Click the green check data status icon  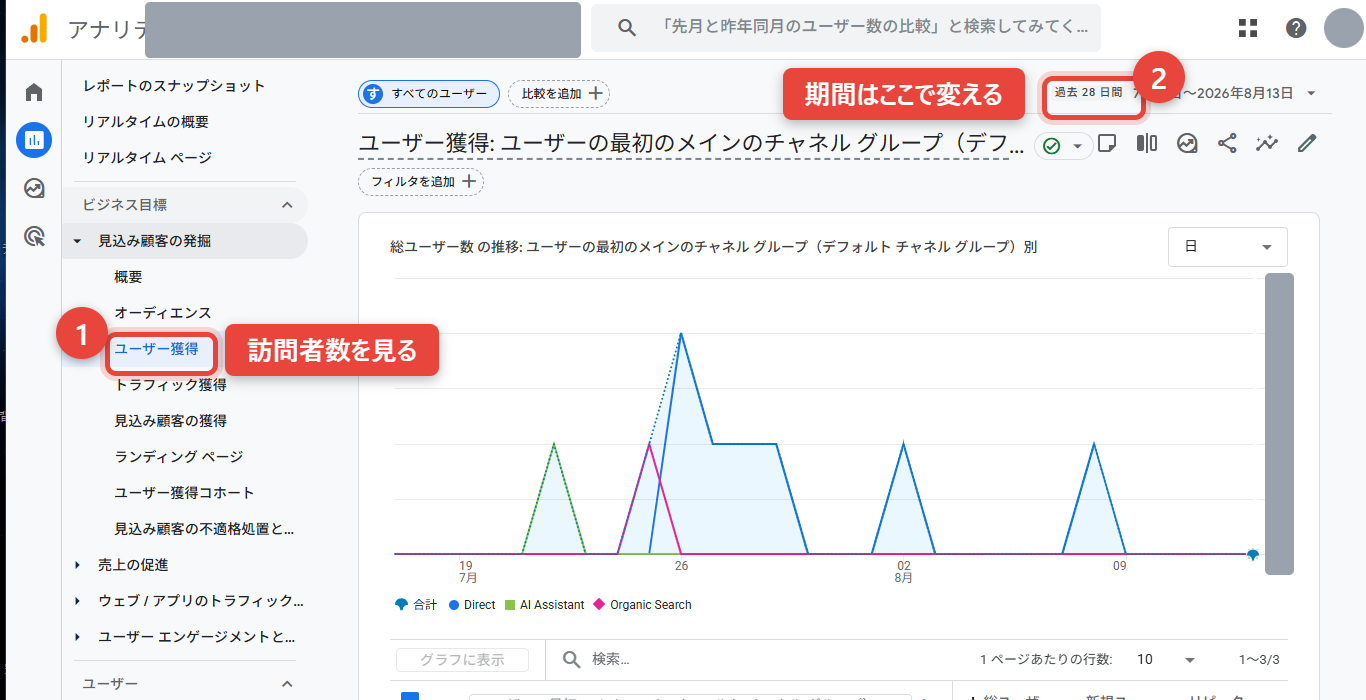(1051, 146)
